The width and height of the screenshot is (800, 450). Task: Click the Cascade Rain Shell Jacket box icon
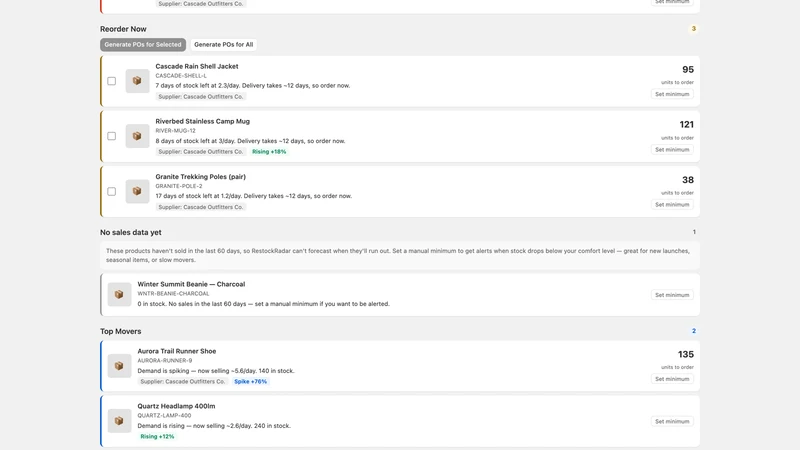coord(137,81)
